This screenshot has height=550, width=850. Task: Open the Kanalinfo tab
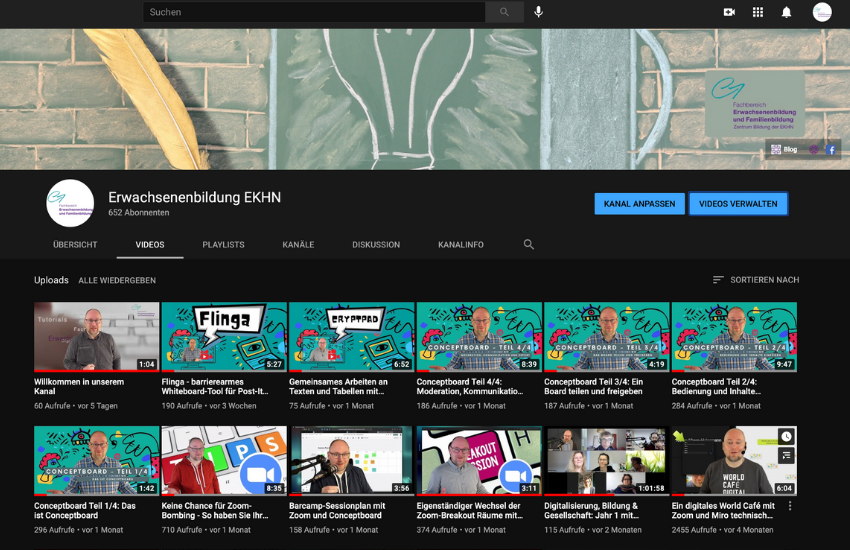tap(461, 244)
